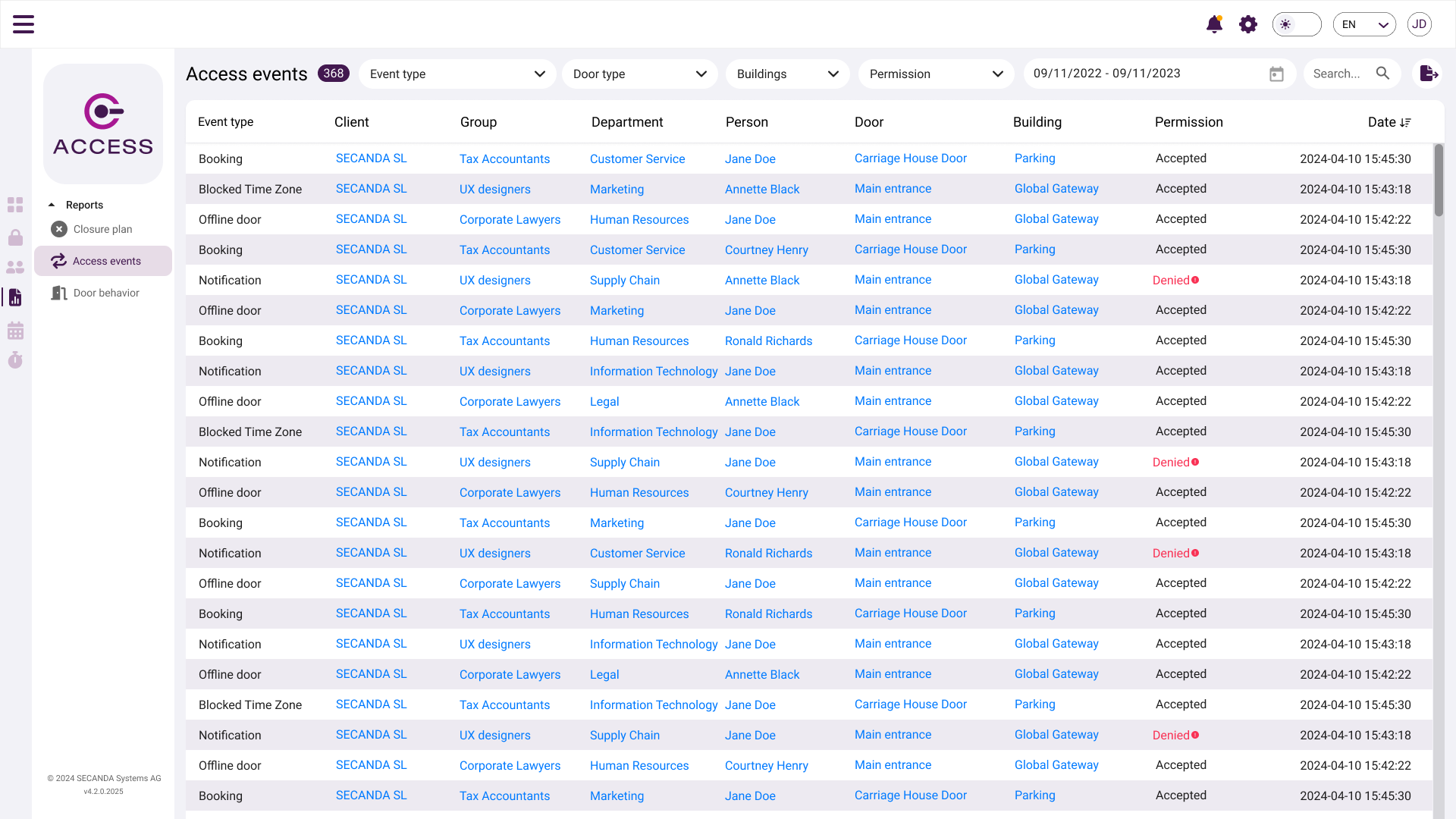1456x819 pixels.
Task: Collapse the Reports tree section
Action: pos(52,205)
